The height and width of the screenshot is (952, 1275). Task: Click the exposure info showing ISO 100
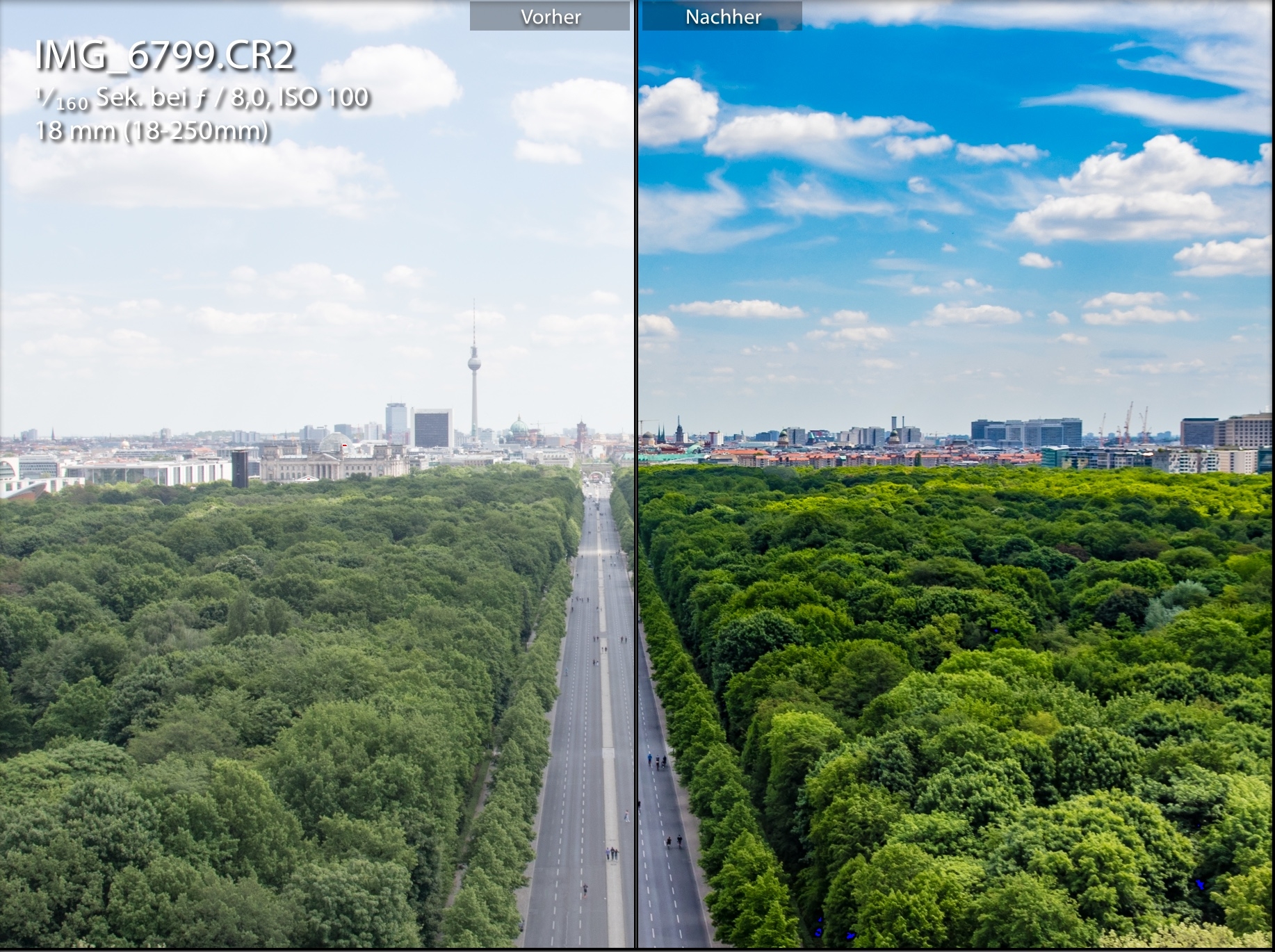point(202,99)
